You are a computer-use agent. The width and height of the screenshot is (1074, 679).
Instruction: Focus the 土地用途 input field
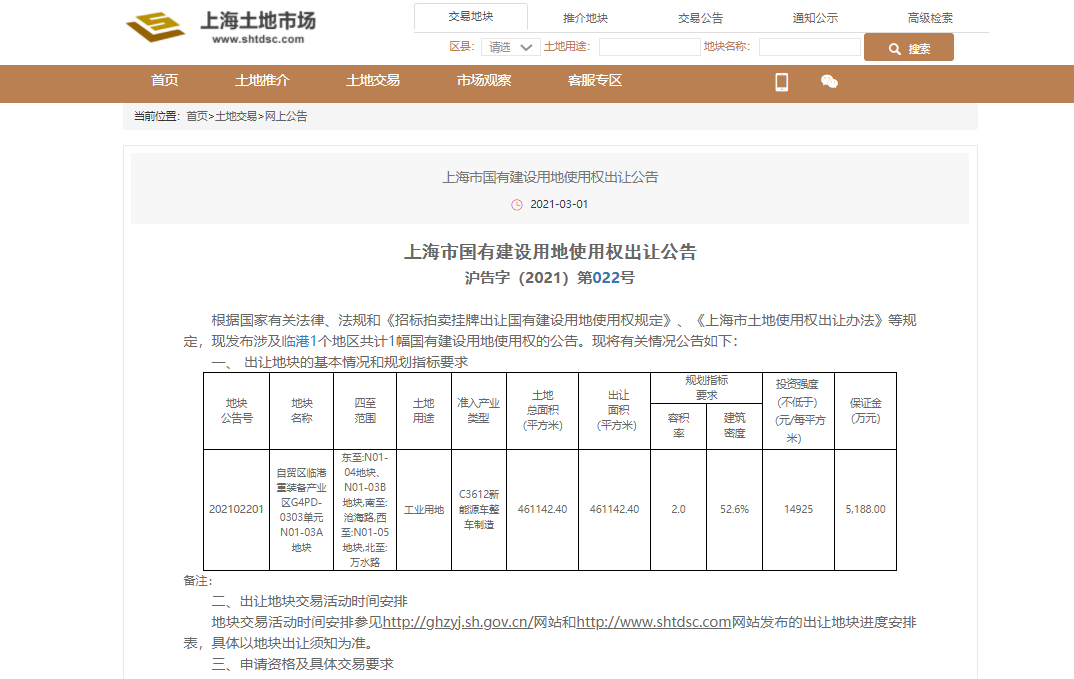tap(649, 47)
